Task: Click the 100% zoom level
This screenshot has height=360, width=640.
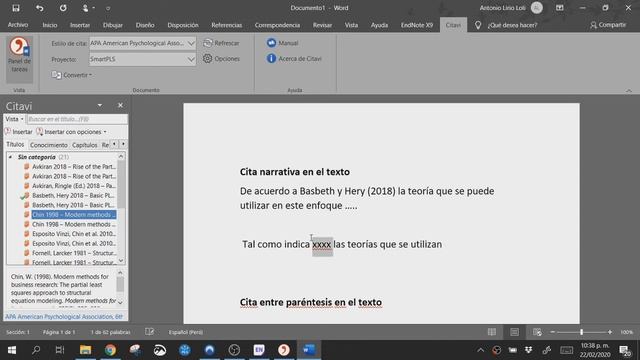Action: pos(627,332)
